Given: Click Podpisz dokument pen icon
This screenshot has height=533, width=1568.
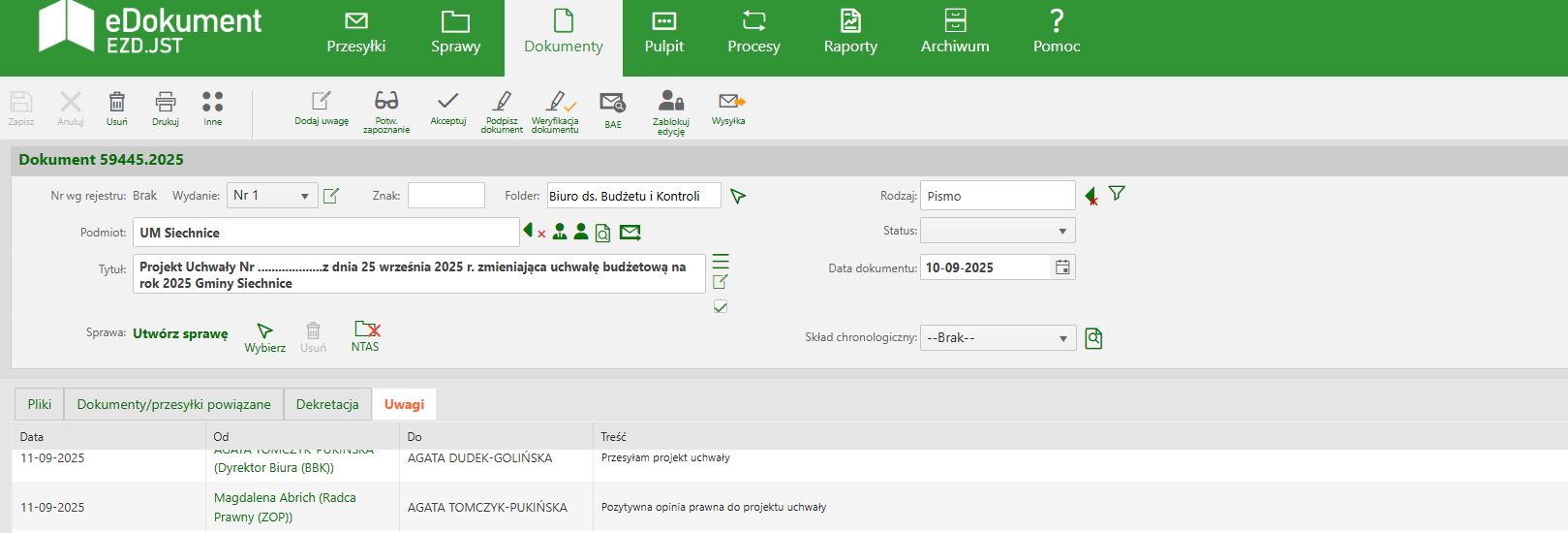Looking at the screenshot, I should (502, 103).
